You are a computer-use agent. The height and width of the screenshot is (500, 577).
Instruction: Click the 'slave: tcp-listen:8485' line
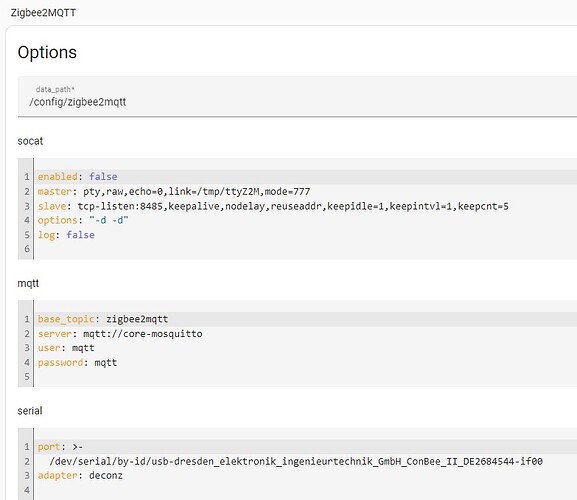pyautogui.click(x=273, y=206)
